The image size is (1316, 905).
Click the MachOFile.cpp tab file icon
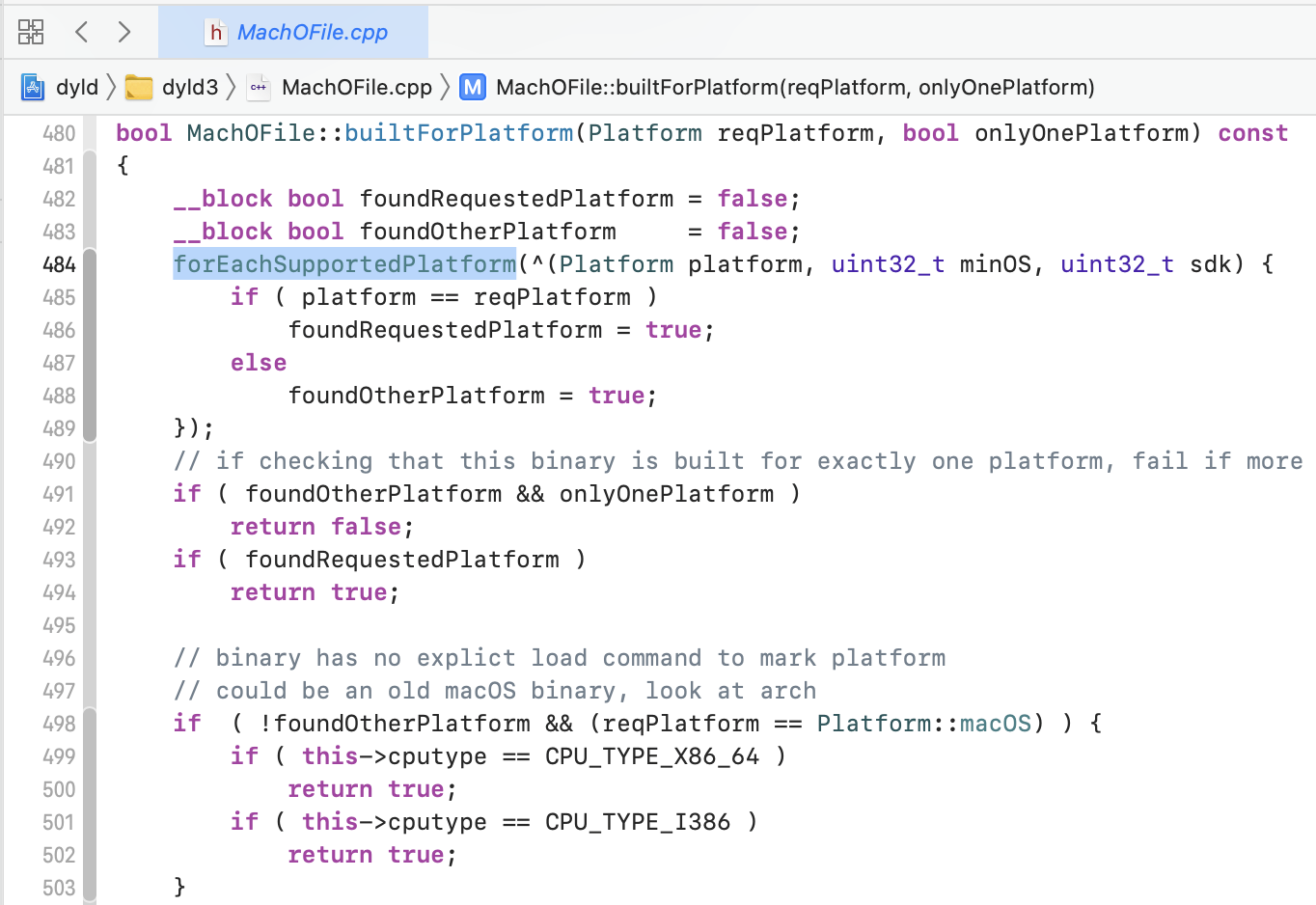tap(216, 32)
